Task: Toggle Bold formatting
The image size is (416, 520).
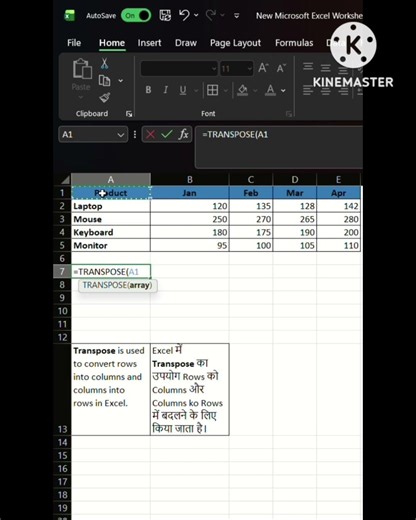Action: [x=148, y=90]
